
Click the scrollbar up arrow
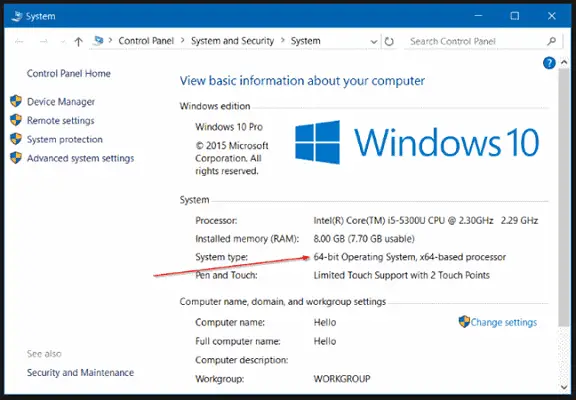click(x=564, y=62)
